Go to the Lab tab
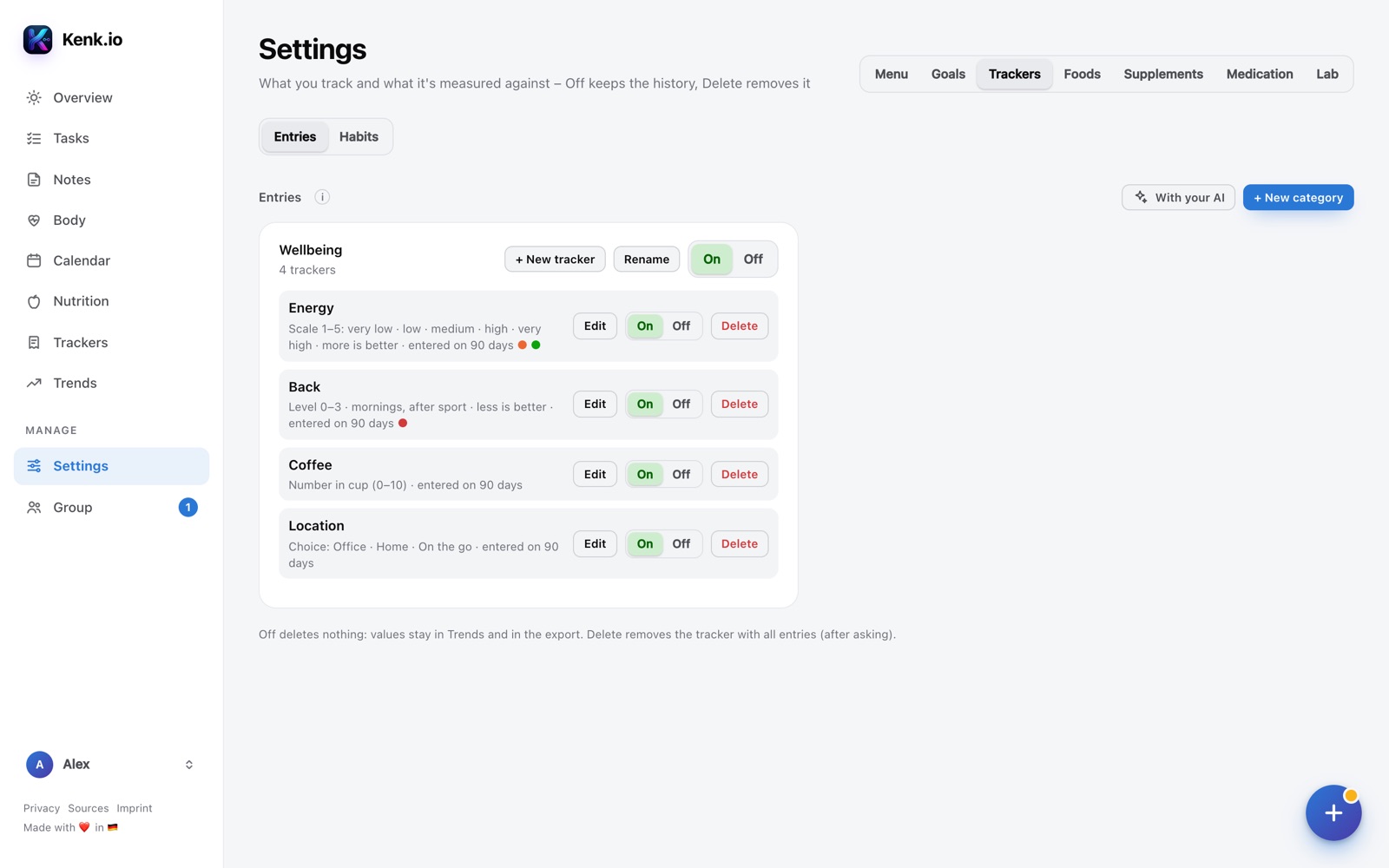 pos(1326,75)
